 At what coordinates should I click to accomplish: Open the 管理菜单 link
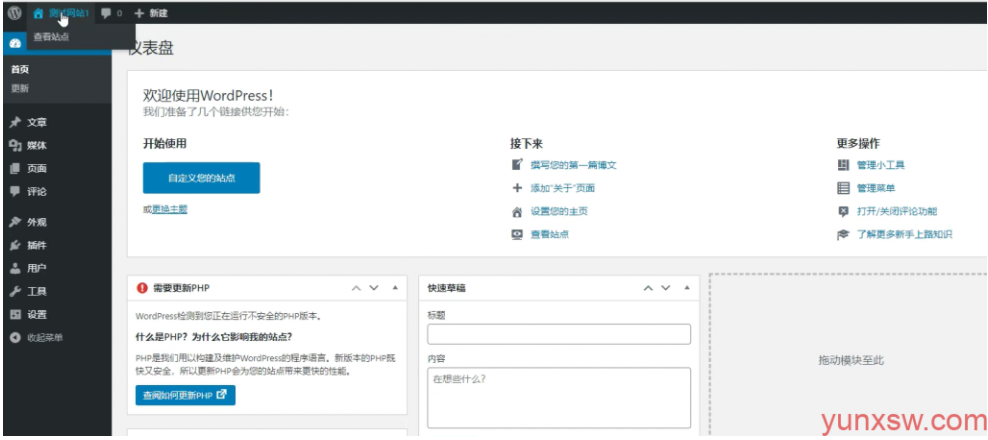(x=876, y=188)
